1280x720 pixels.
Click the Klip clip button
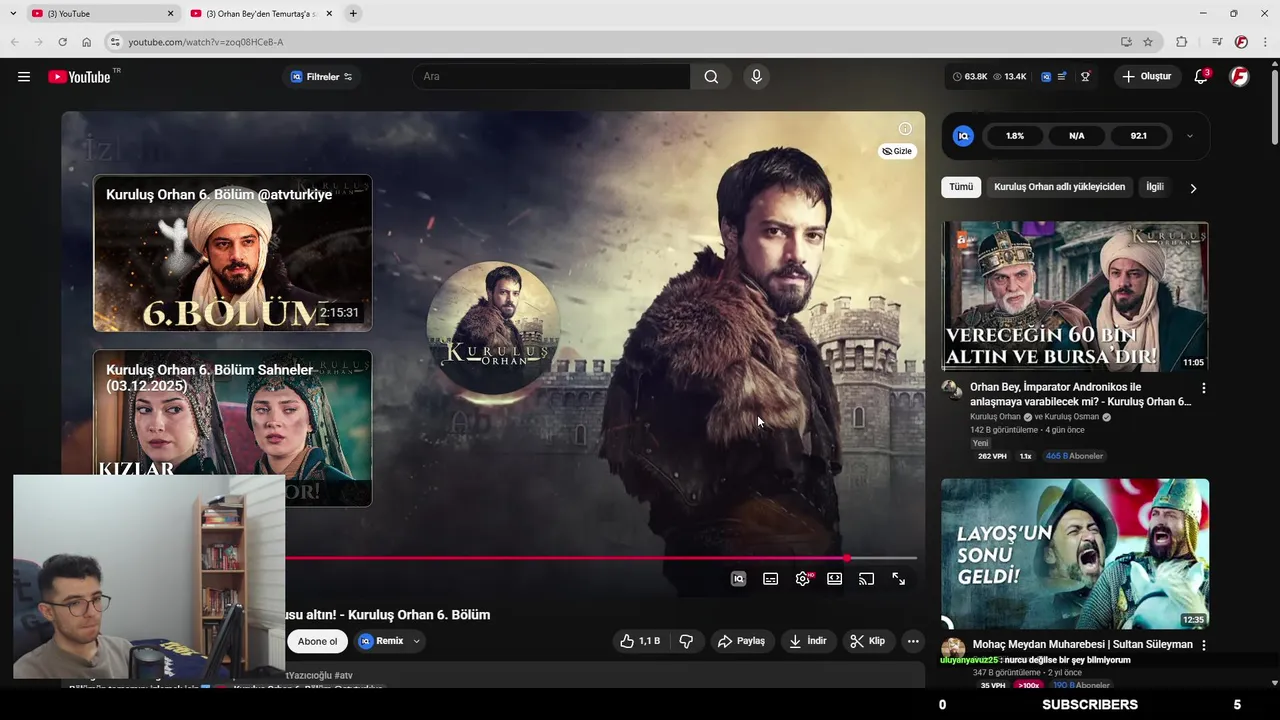(x=867, y=641)
